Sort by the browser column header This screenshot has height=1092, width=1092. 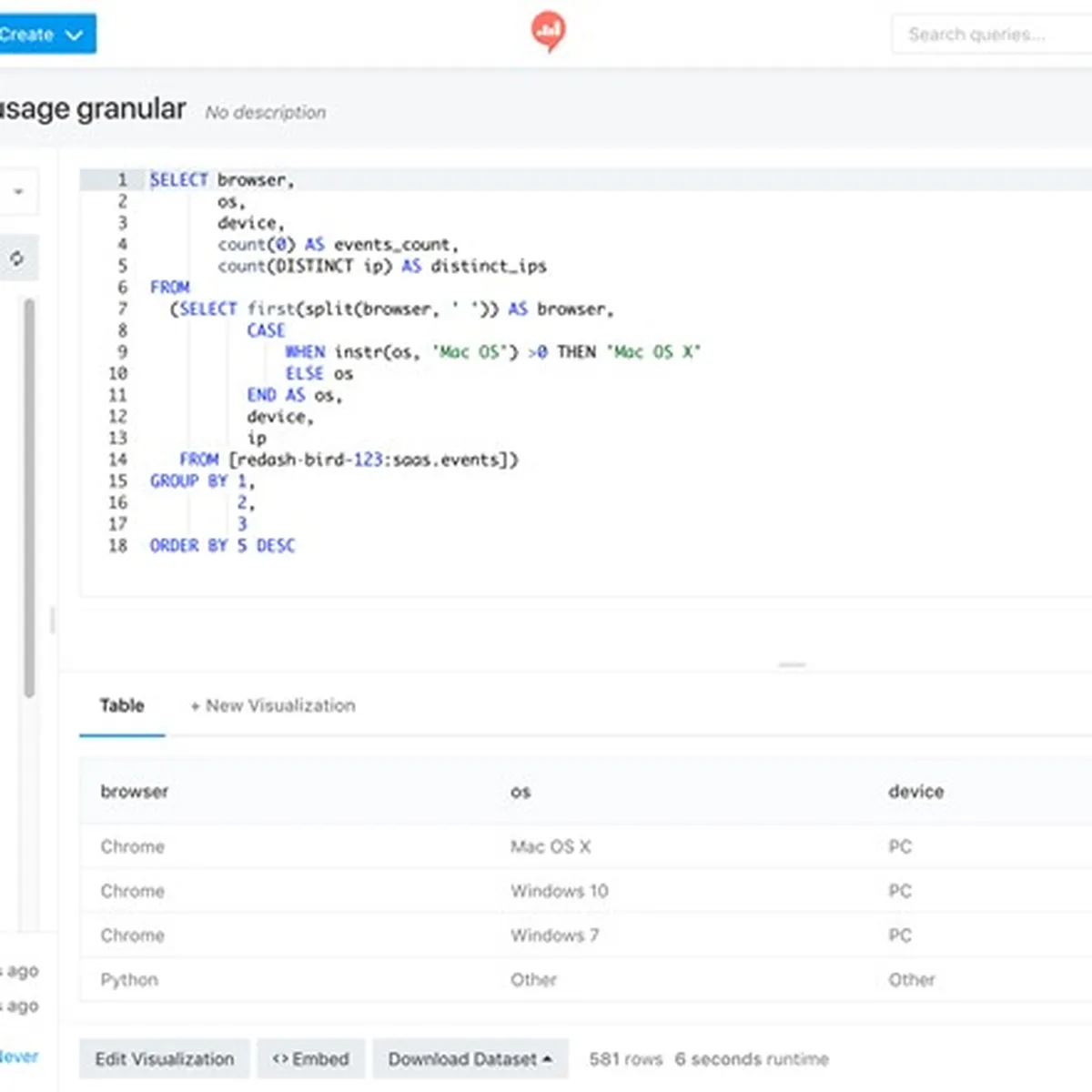click(x=135, y=791)
